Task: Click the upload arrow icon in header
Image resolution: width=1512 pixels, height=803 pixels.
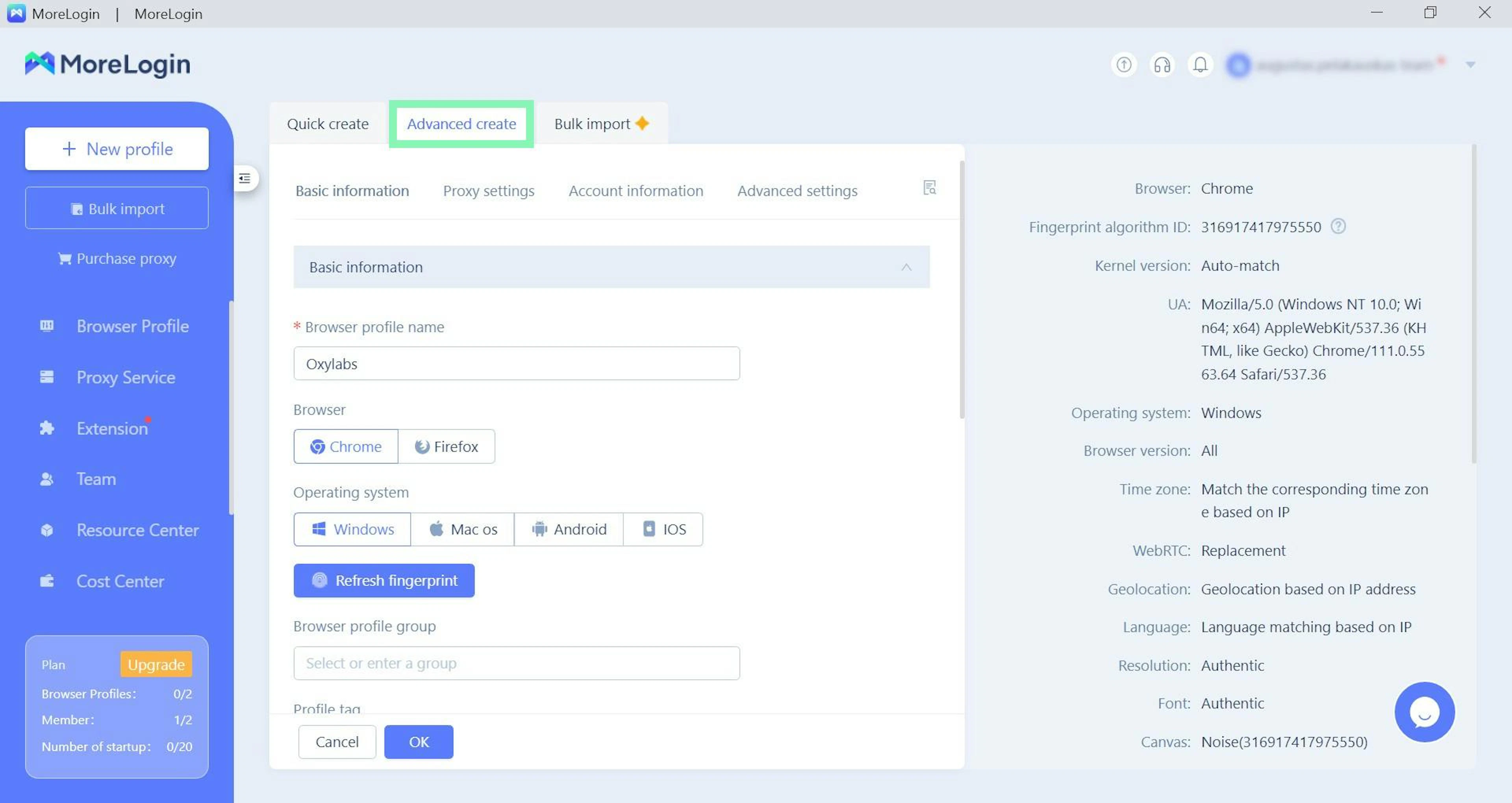Action: coord(1123,65)
